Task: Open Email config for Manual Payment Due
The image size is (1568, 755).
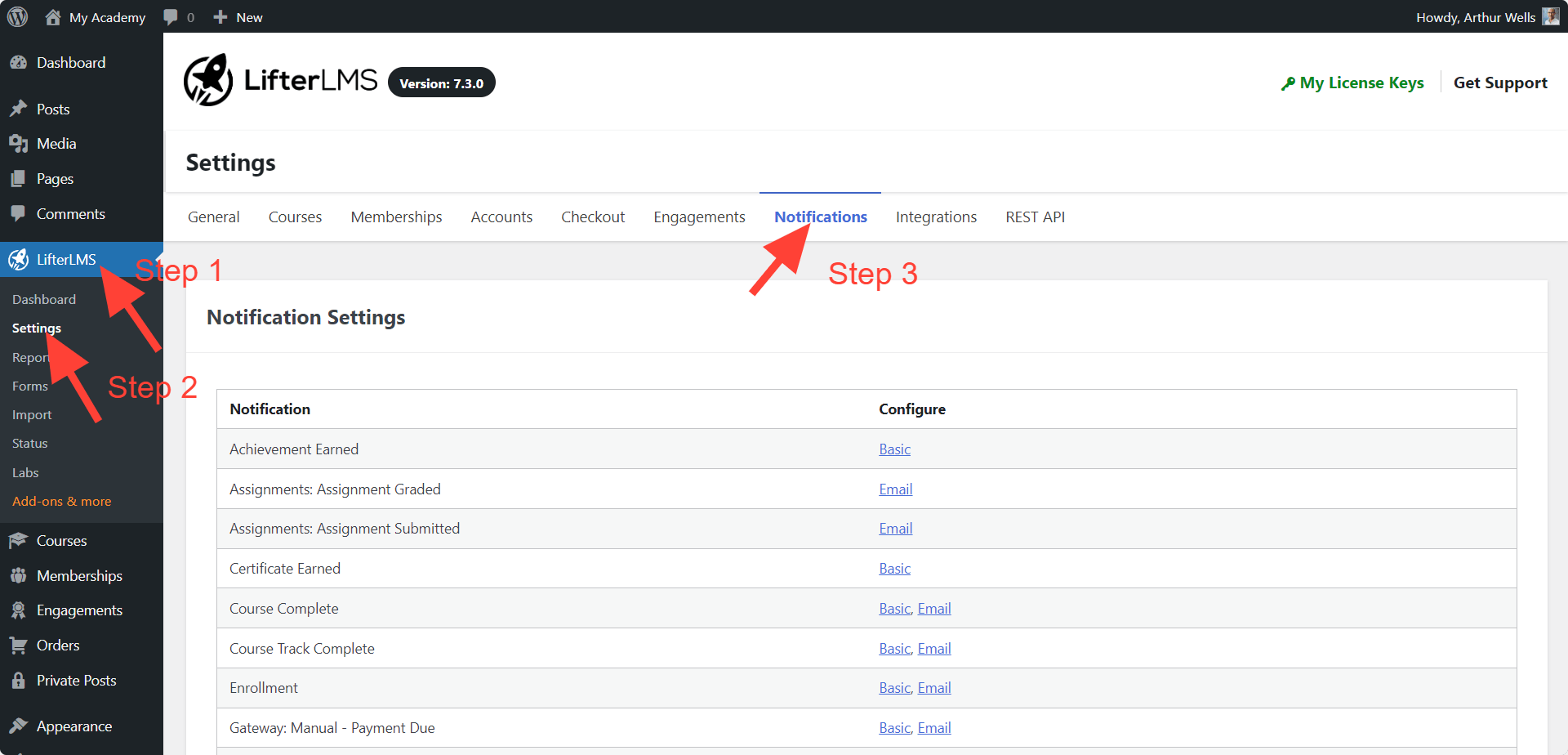Action: (x=934, y=728)
